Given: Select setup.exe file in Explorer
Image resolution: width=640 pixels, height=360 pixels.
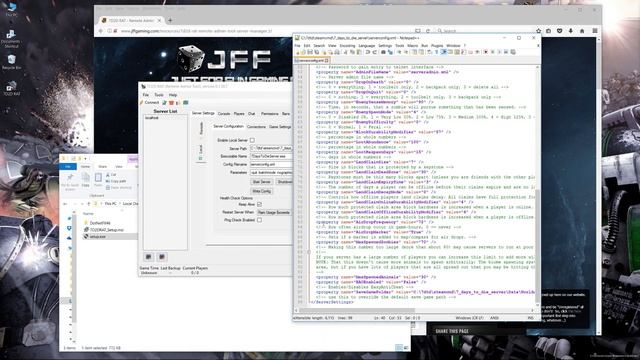Looking at the screenshot, I should pyautogui.click(x=98, y=237).
